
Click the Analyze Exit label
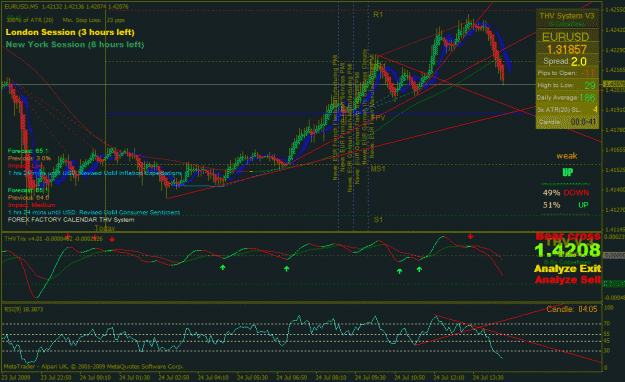coord(568,268)
